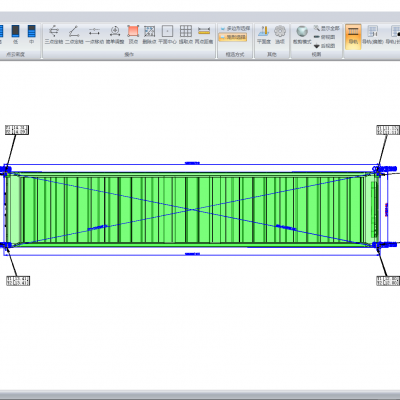Toggle the highlighted rectangle selection mode
The height and width of the screenshot is (400, 400).
click(x=233, y=37)
